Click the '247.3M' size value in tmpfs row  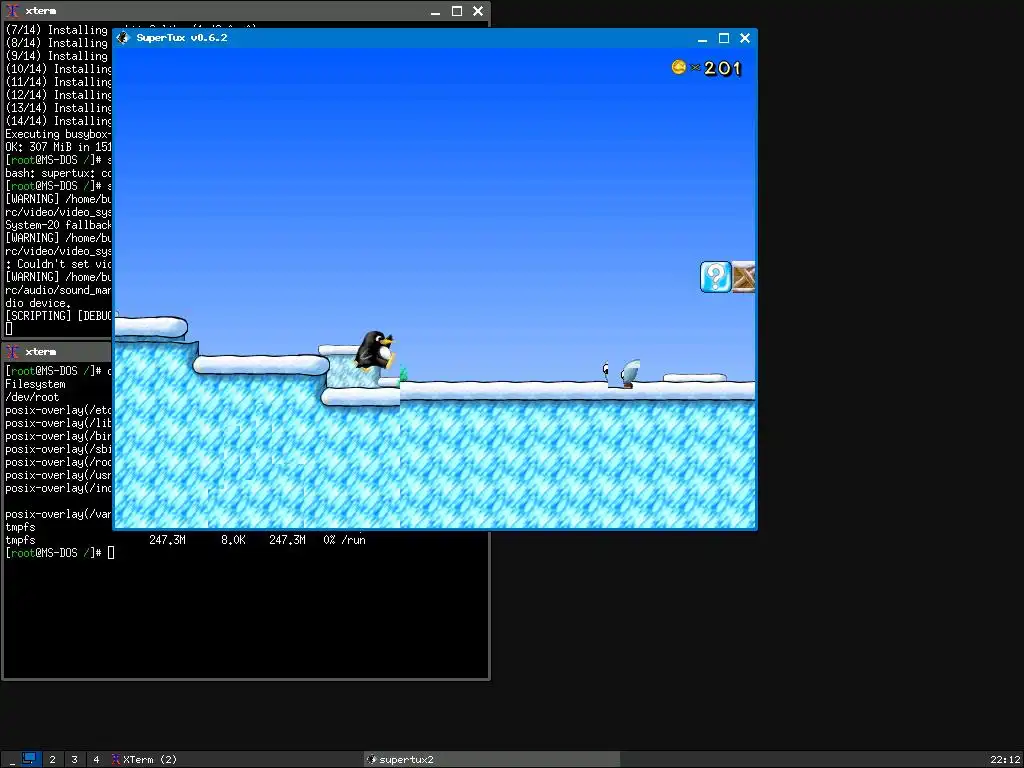167,540
